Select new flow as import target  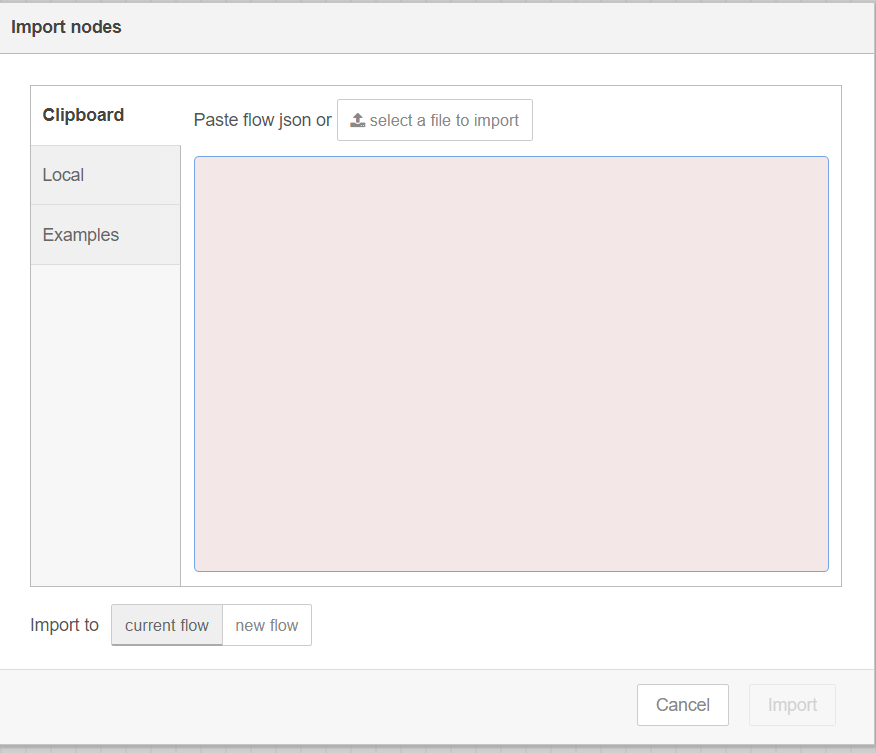pos(266,624)
